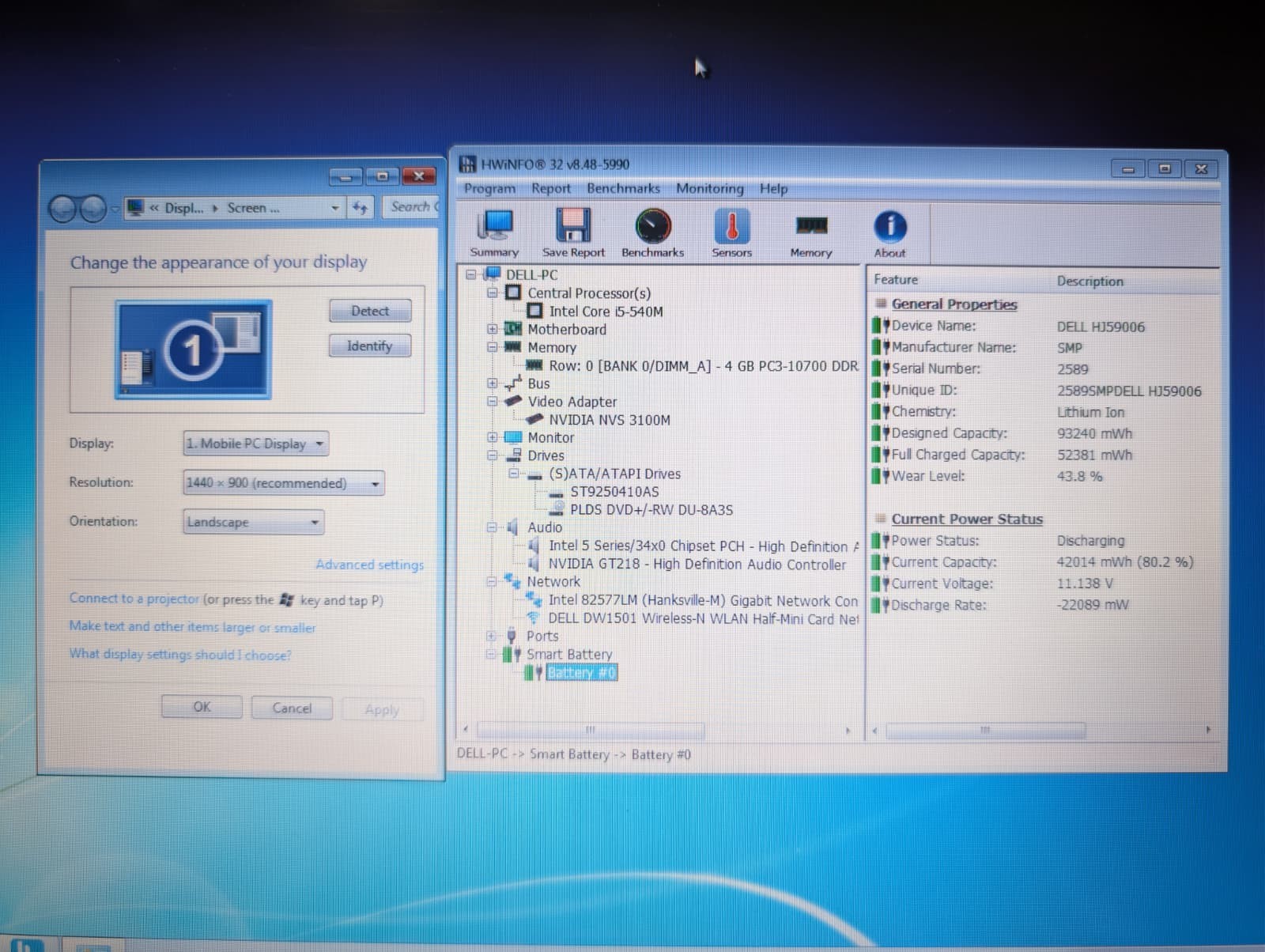Click the refresh arrows icon in Display window

tap(361, 208)
